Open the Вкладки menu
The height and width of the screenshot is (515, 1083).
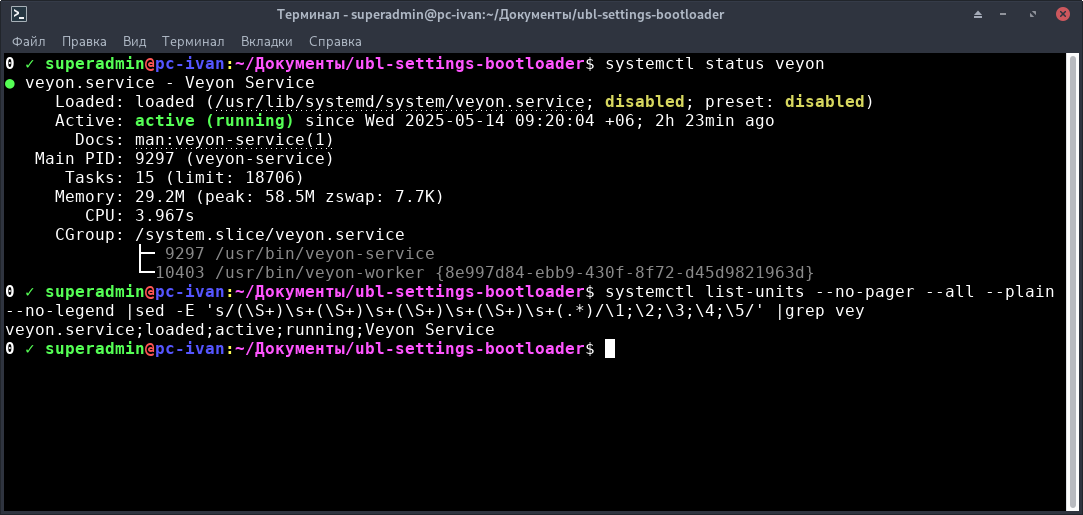coord(267,41)
